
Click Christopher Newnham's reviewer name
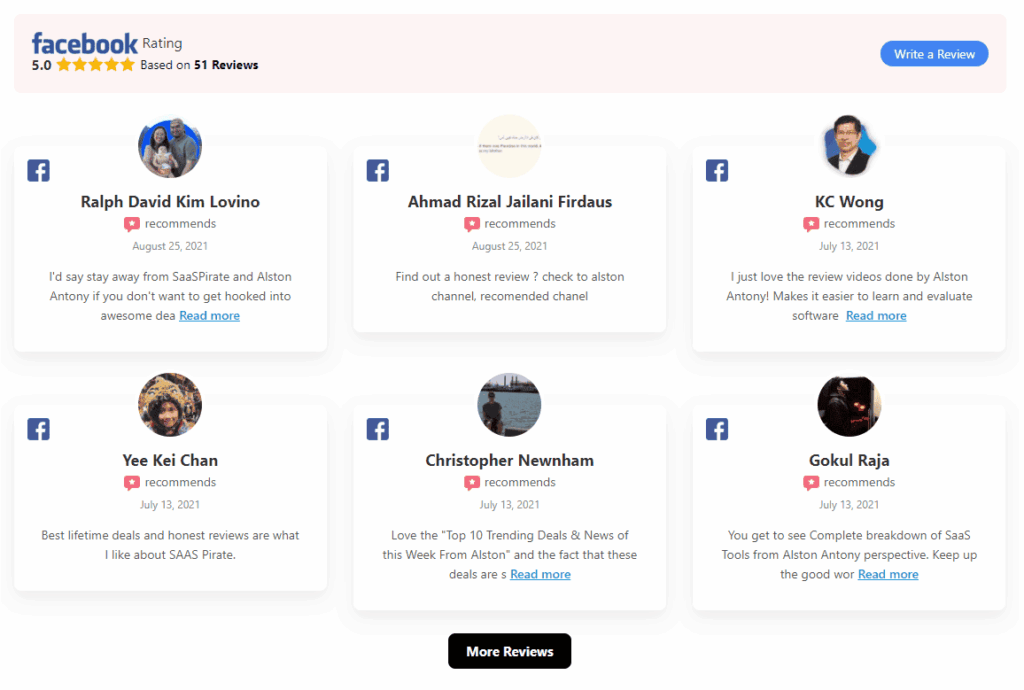click(x=509, y=461)
